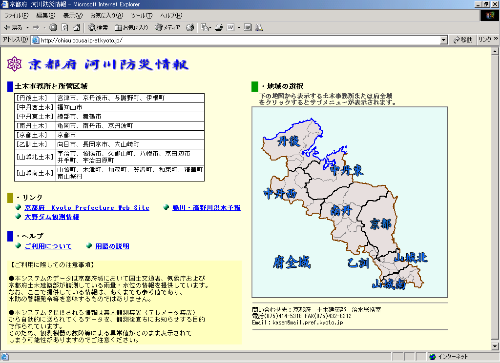Open the Favorites toolbar button
This screenshot has width=500, height=363.
coord(131,28)
